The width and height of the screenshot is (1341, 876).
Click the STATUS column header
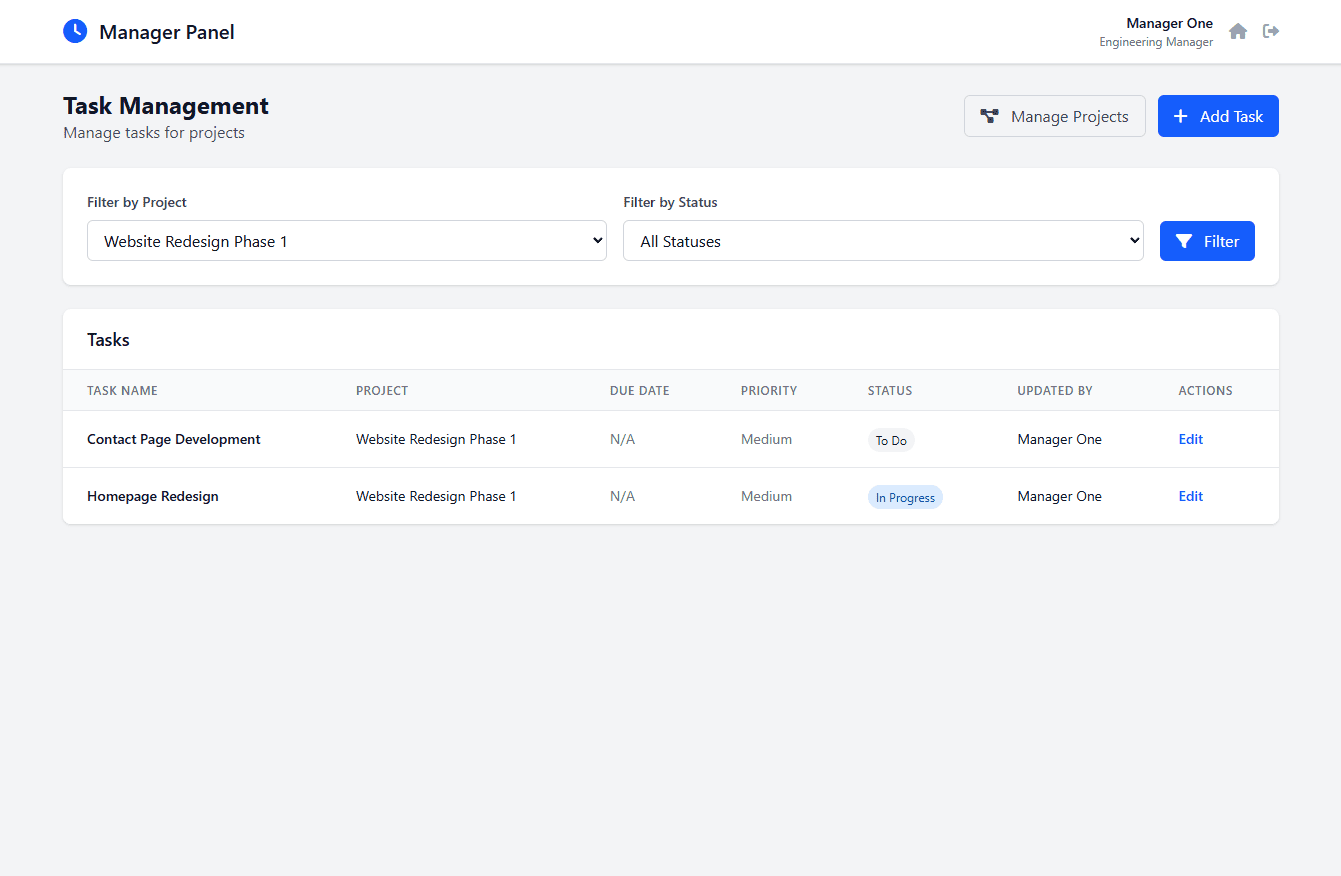[x=890, y=390]
